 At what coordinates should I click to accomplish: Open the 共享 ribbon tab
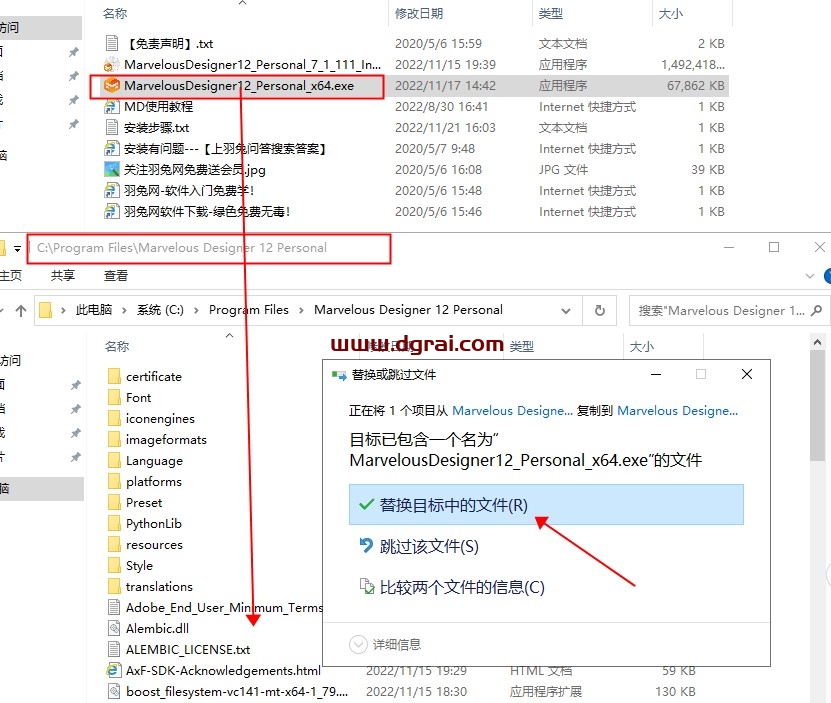[x=63, y=276]
